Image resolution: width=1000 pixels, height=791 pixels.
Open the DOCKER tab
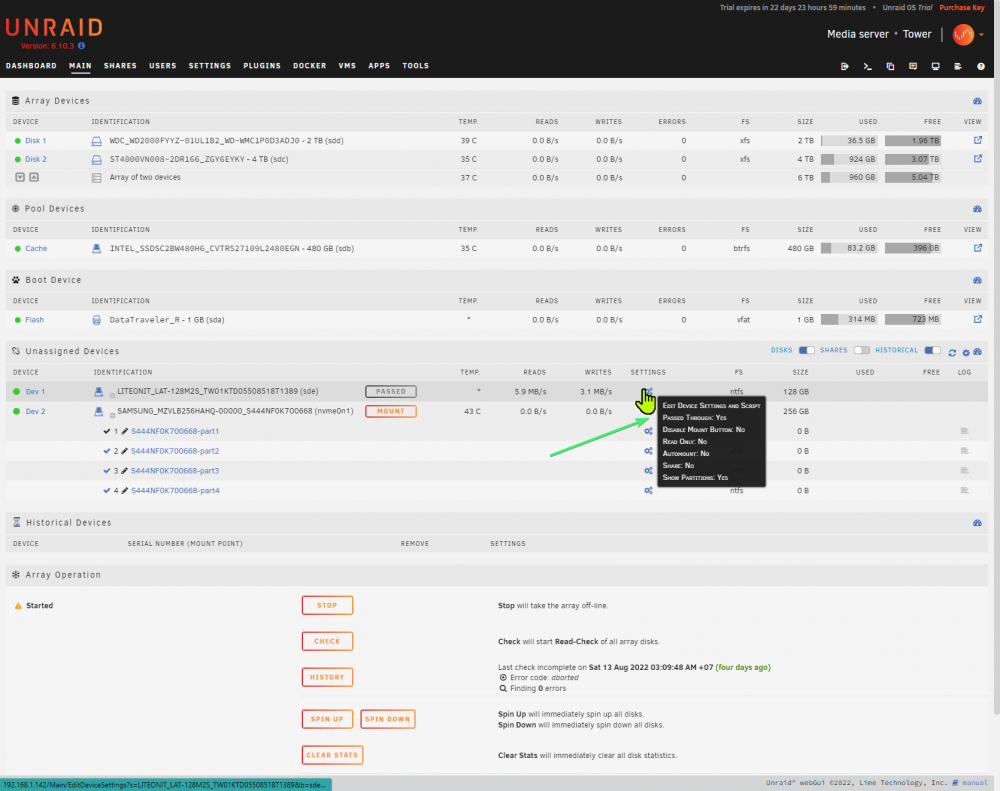(310, 66)
